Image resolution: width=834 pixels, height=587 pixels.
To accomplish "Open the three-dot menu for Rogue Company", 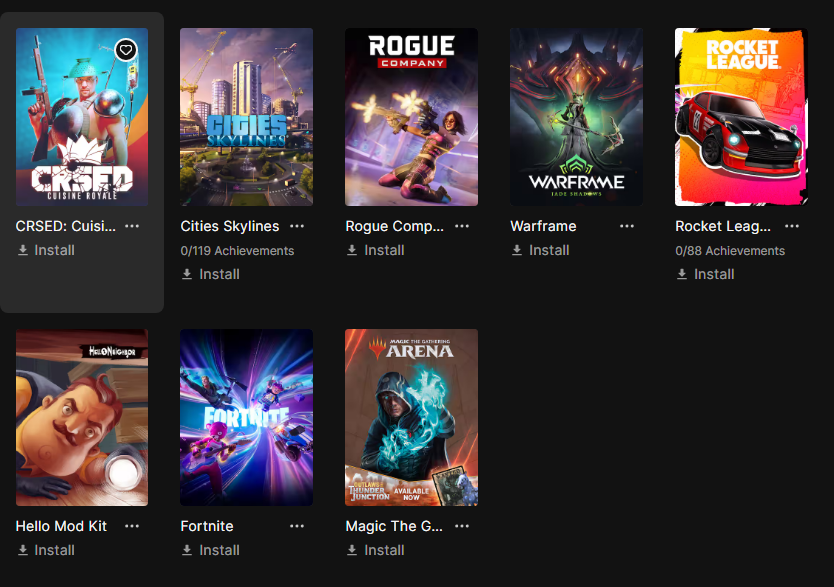I will pos(462,226).
